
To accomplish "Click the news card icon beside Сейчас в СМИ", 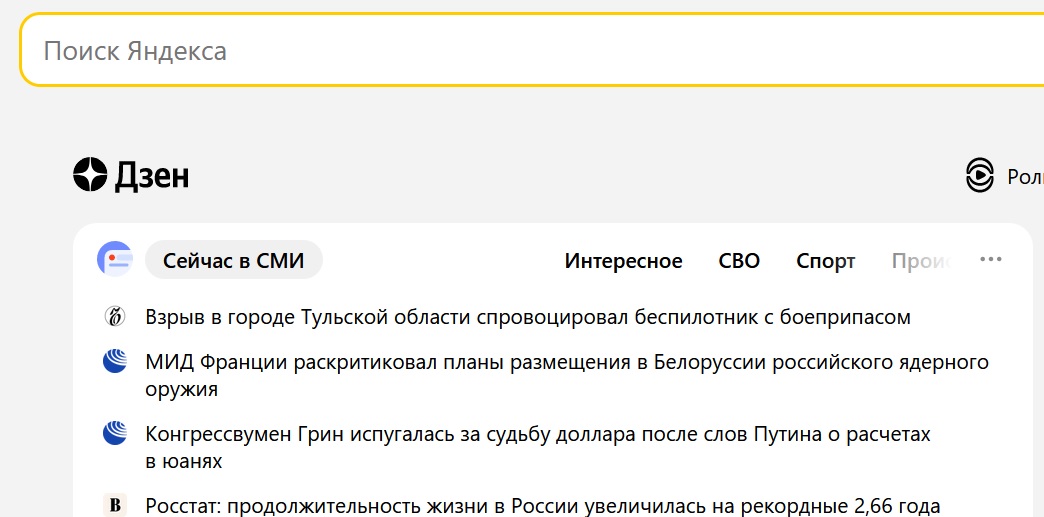I will 115,259.
